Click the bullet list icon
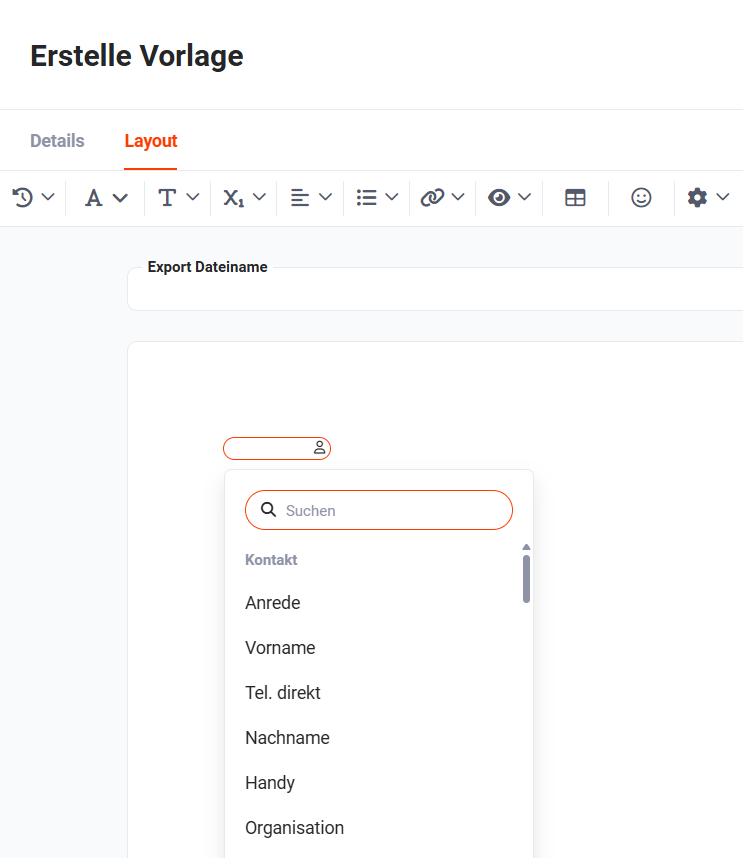Viewport: 743px width, 858px height. 367,198
